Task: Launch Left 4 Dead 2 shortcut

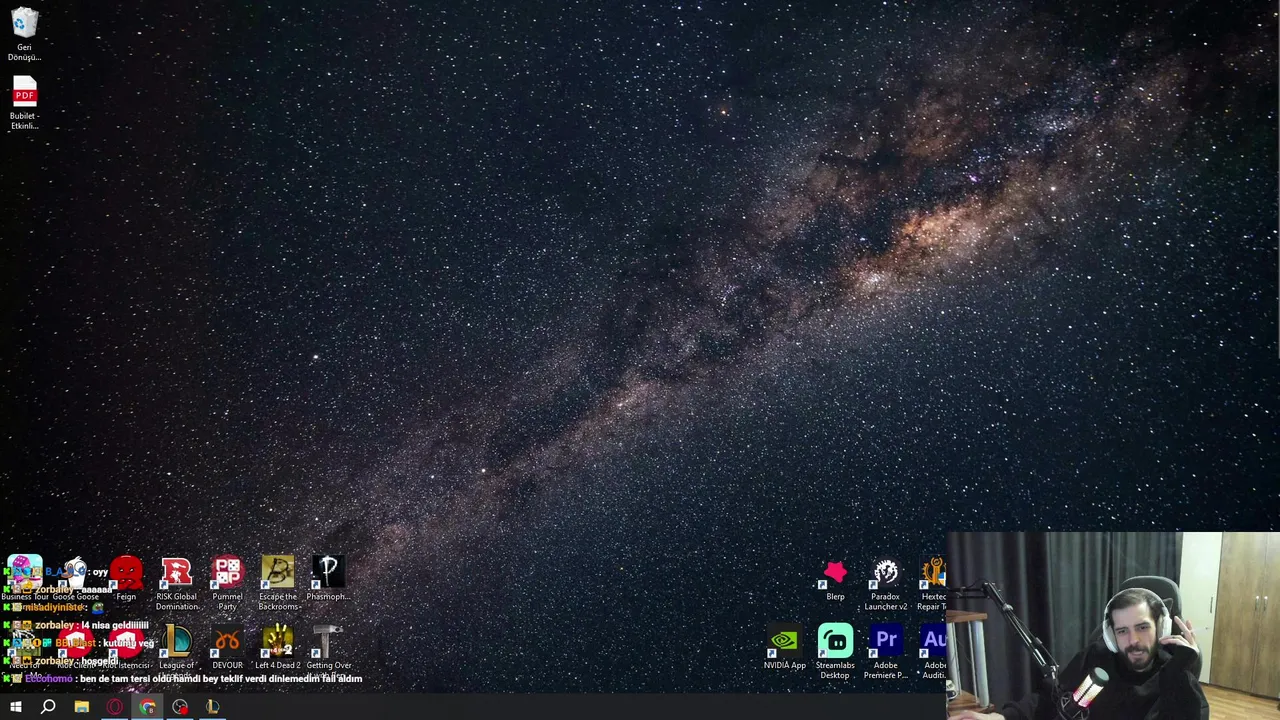Action: click(x=278, y=647)
